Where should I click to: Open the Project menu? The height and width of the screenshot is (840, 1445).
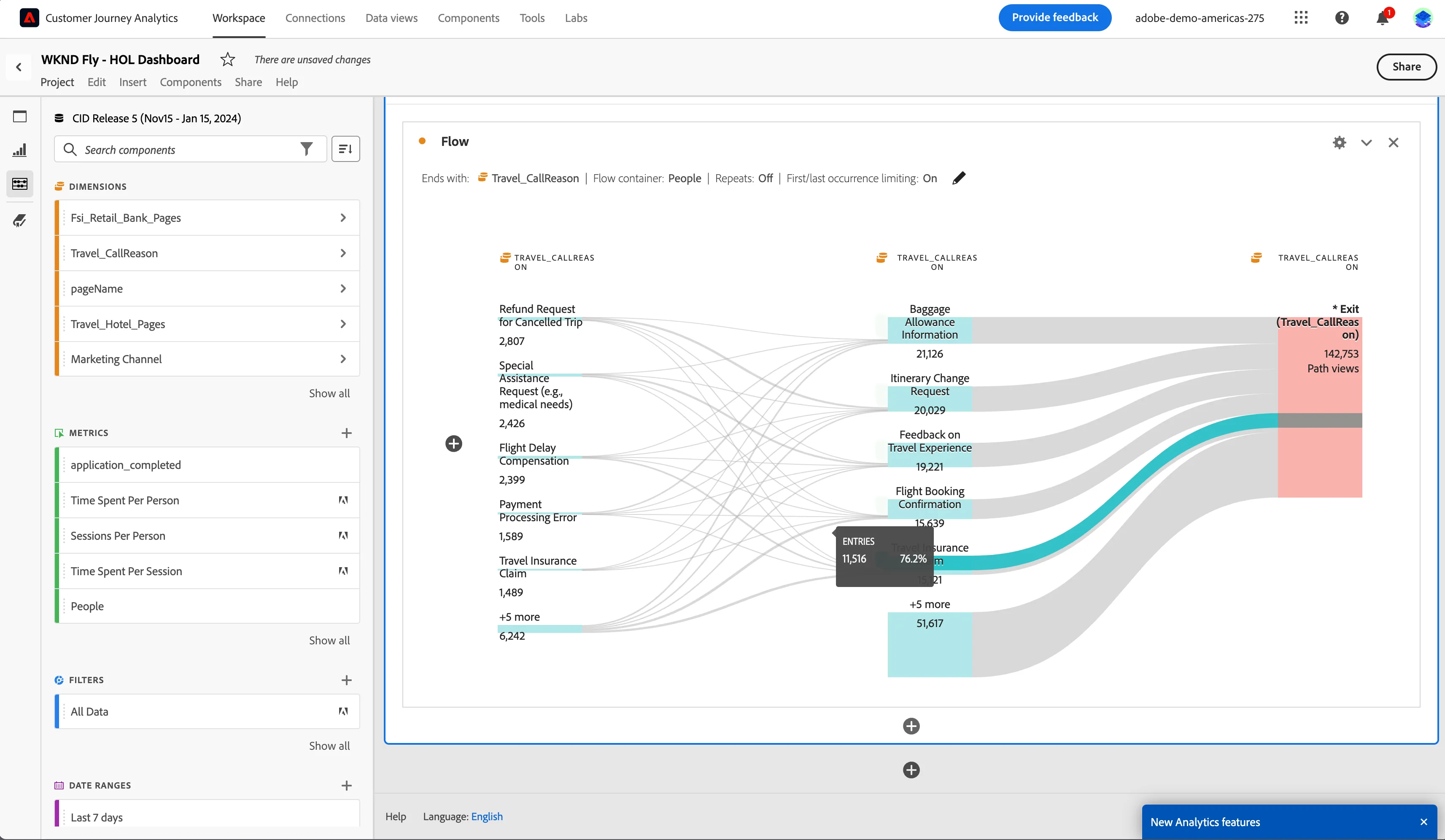coord(57,82)
